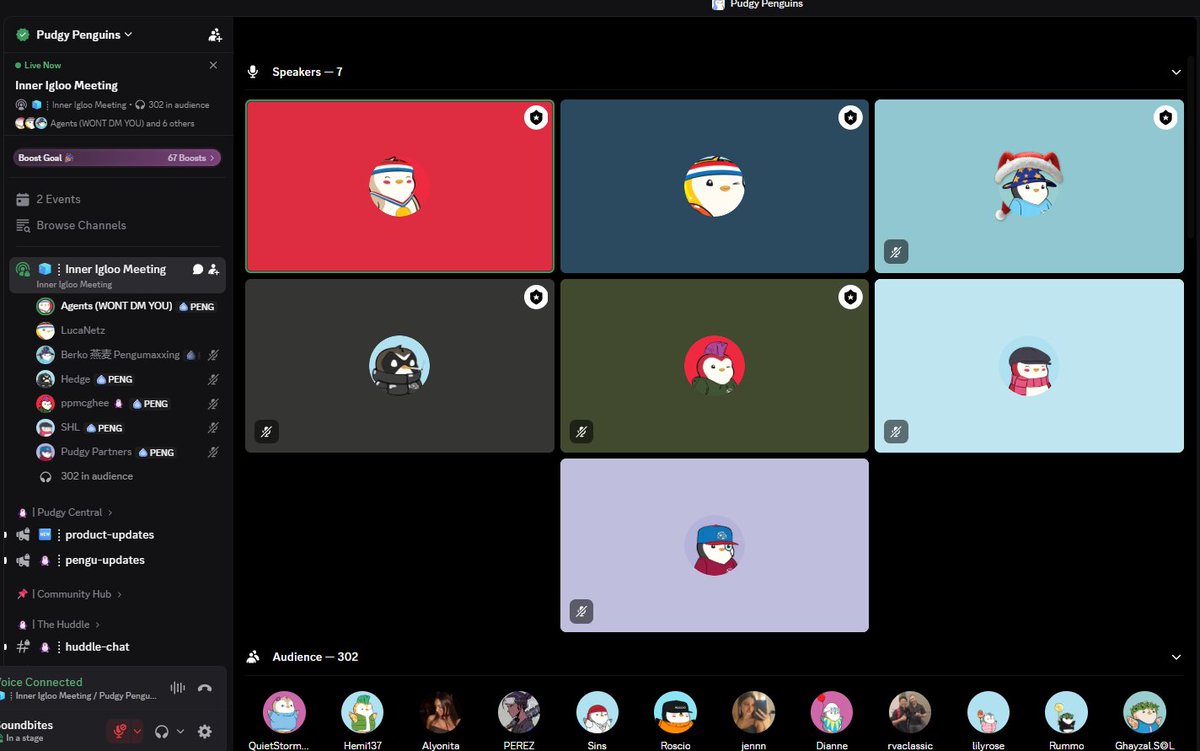Dismiss the Live Now banner with X

(x=213, y=65)
